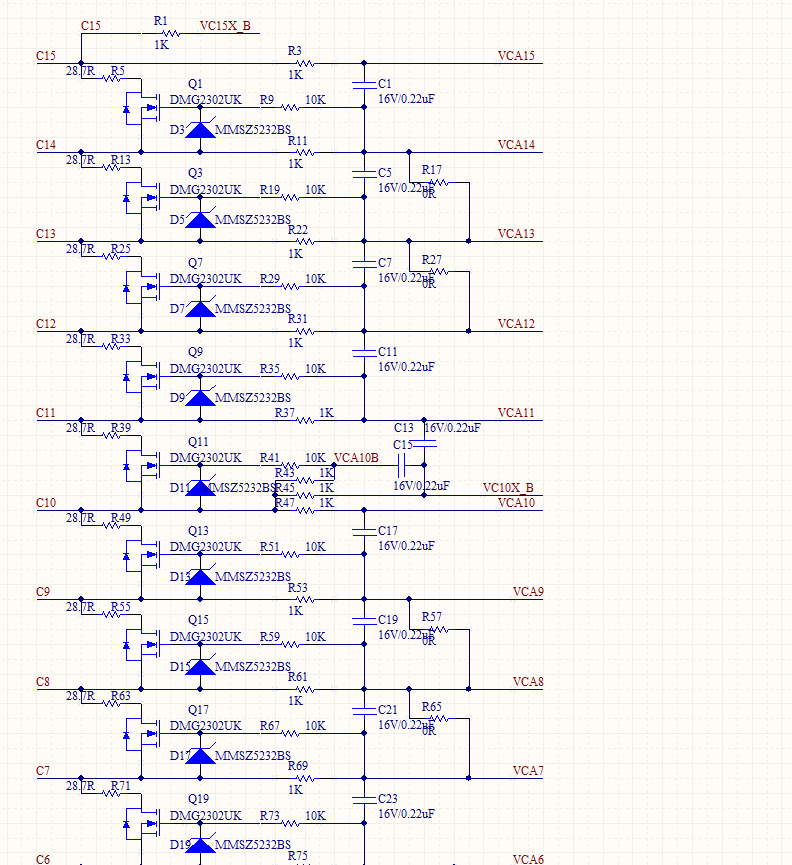Click the VCA15 net label
This screenshot has width=792, height=865.
pyautogui.click(x=516, y=56)
